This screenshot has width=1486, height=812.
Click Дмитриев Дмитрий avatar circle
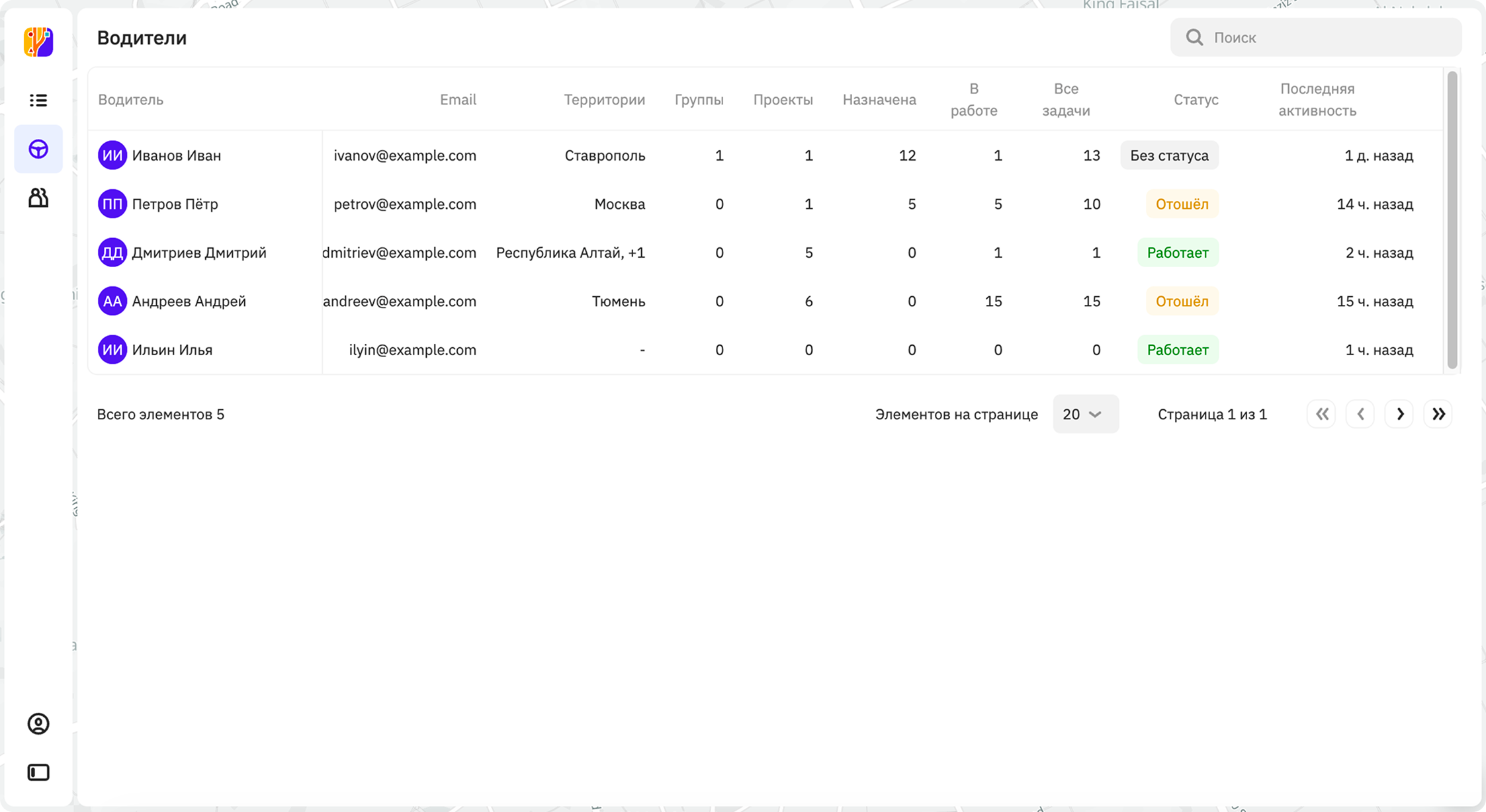click(x=112, y=253)
